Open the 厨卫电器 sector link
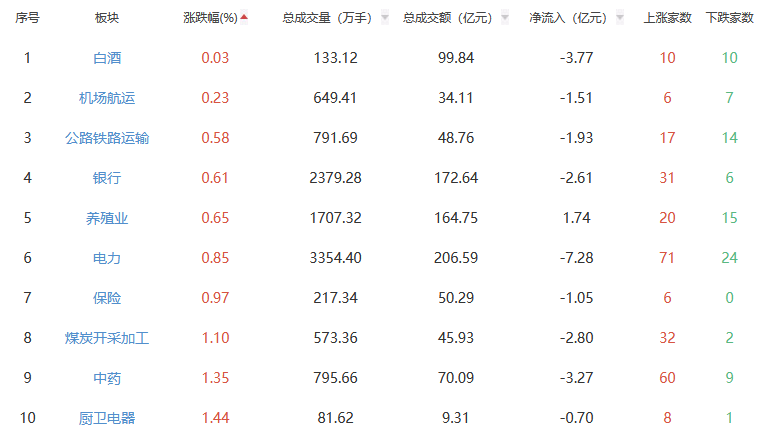 (x=106, y=418)
